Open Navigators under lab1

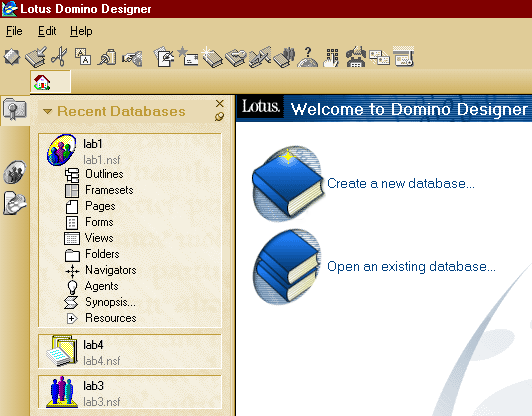[111, 270]
